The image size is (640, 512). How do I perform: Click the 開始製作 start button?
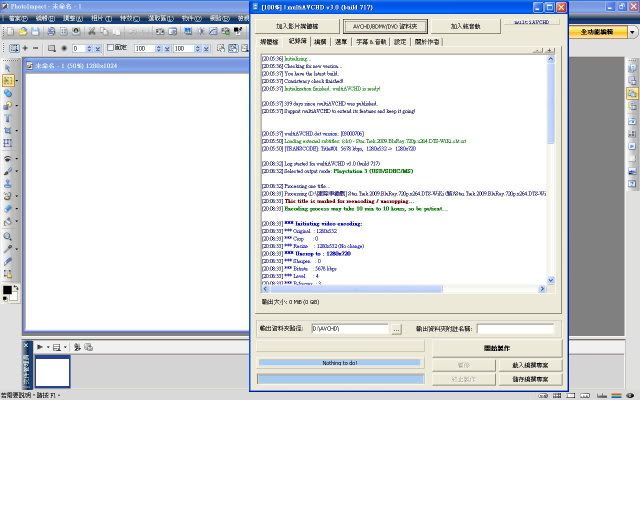[497, 348]
